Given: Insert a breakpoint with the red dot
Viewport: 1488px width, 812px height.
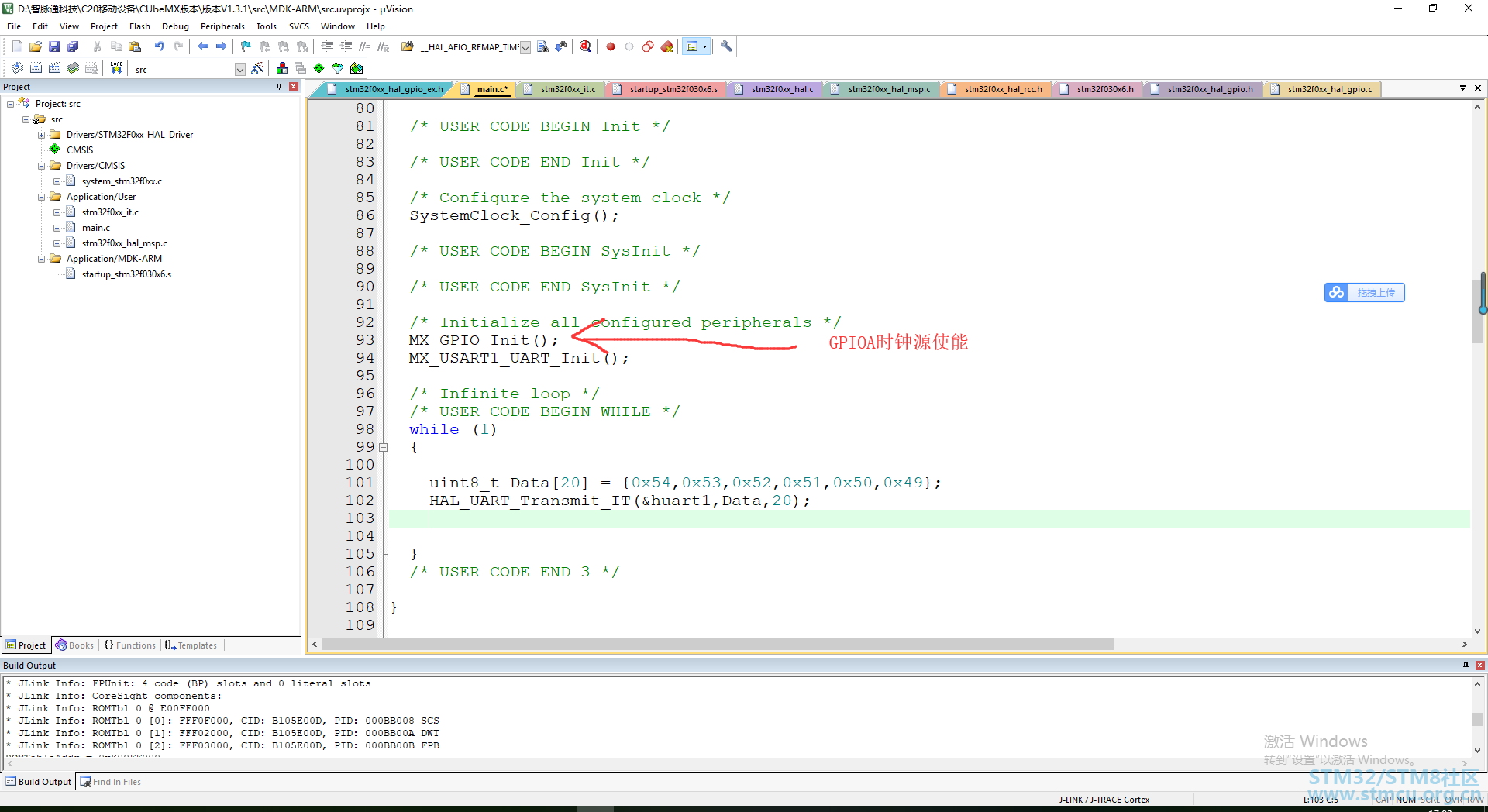Looking at the screenshot, I should coord(611,46).
